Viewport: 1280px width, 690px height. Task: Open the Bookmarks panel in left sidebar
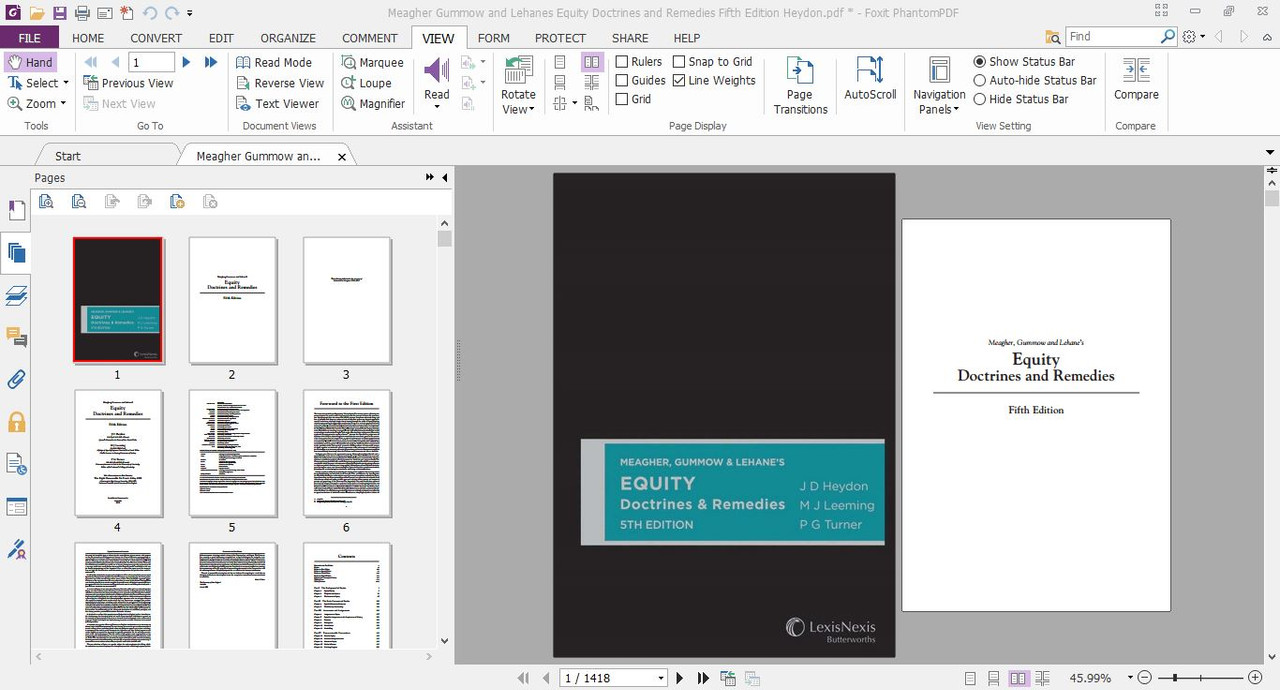(x=16, y=210)
